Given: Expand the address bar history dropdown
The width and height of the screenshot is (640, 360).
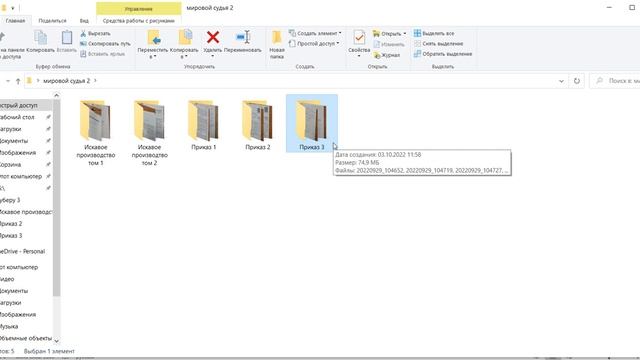Looking at the screenshot, I should click(561, 81).
